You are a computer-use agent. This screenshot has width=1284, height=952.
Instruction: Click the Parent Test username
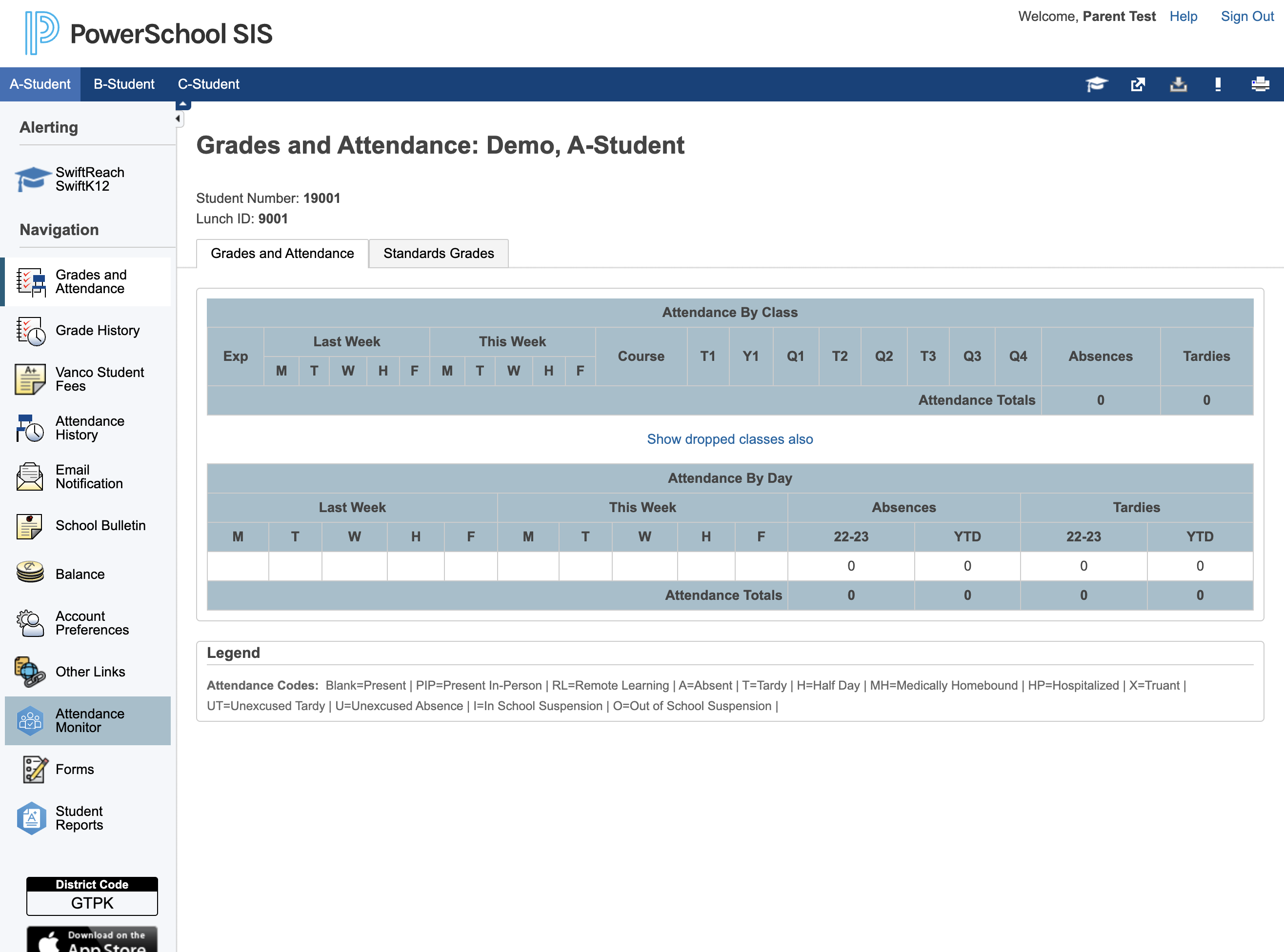[1119, 16]
